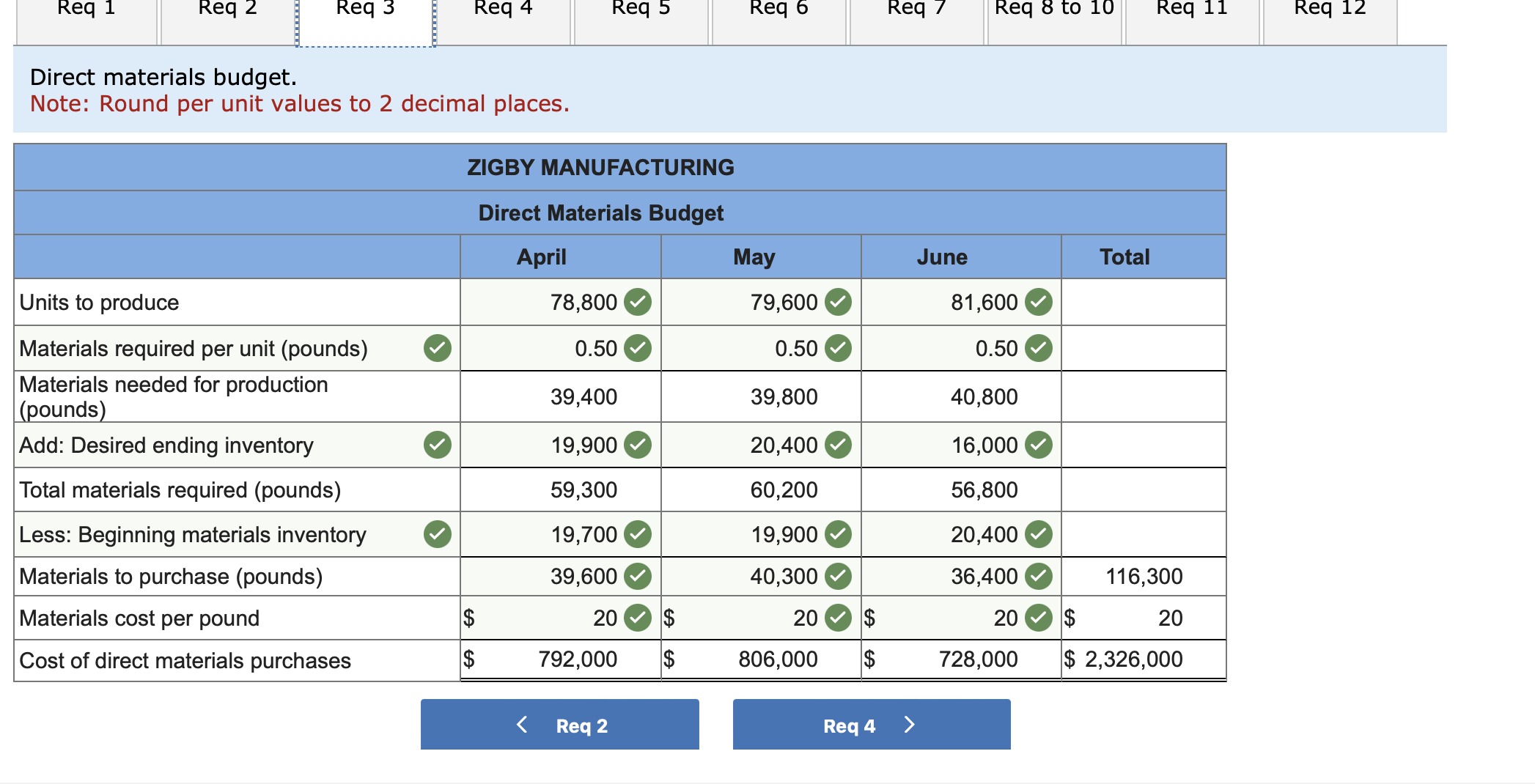The height and width of the screenshot is (784, 1535).
Task: Click the checkmark next to June ending inventory 16,000
Action: tap(1038, 445)
